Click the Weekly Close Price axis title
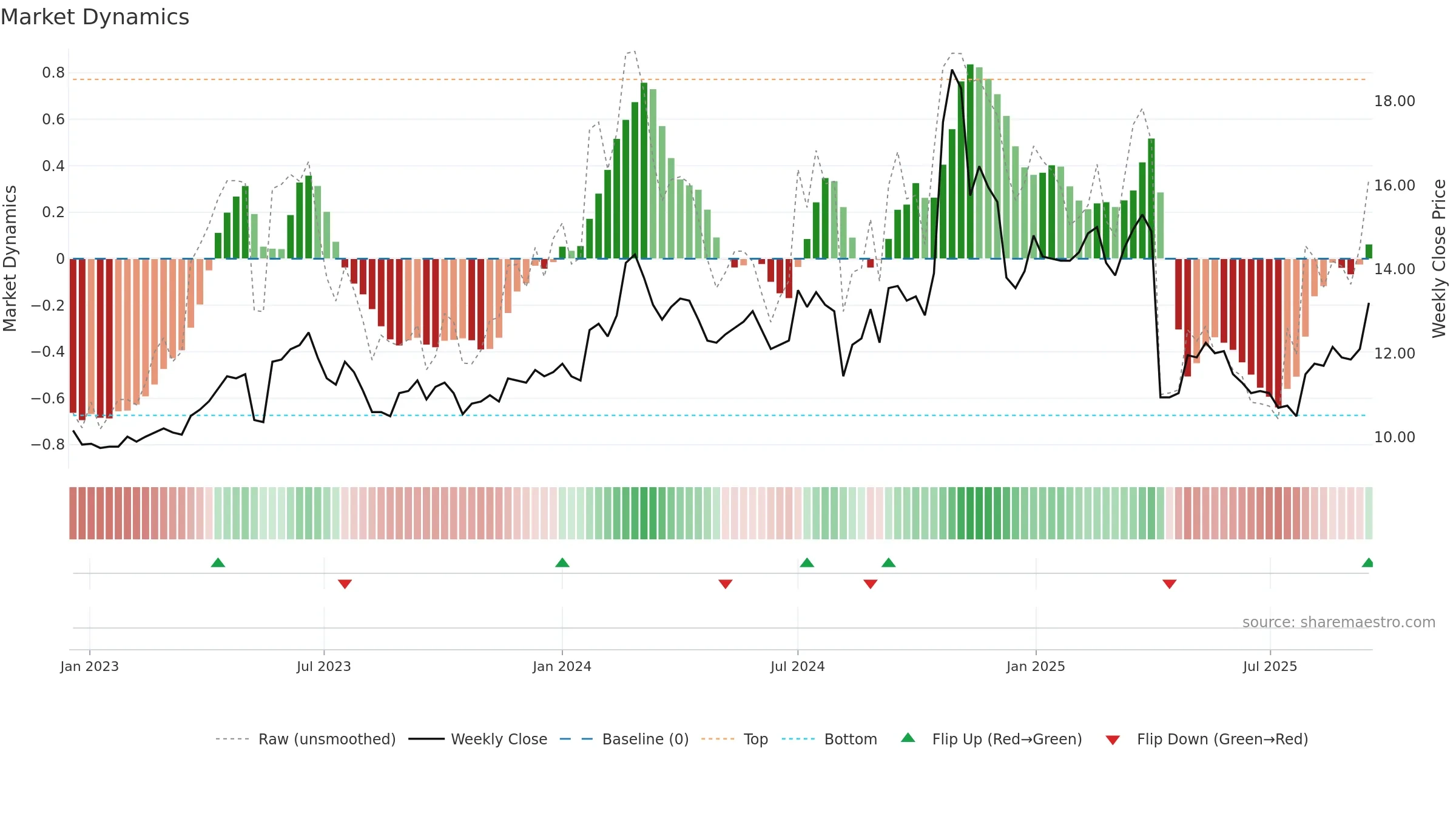 tap(1439, 258)
